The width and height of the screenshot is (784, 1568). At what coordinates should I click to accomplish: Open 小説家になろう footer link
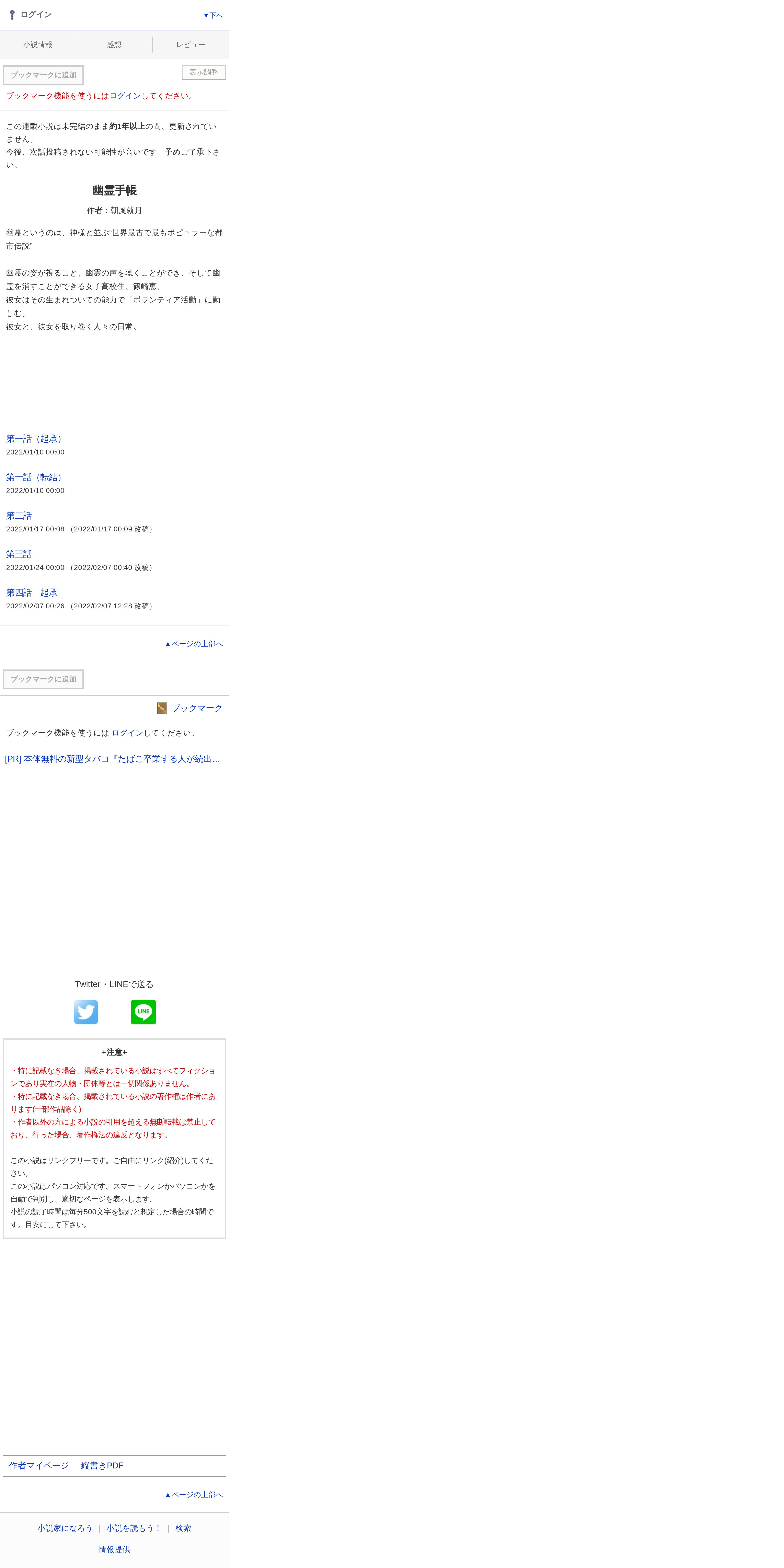[x=65, y=1528]
